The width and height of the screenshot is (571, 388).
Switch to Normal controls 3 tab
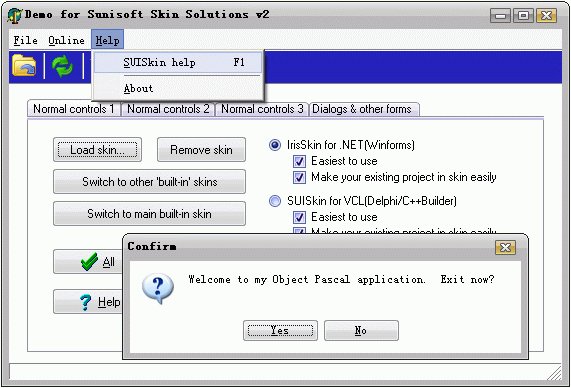point(262,109)
